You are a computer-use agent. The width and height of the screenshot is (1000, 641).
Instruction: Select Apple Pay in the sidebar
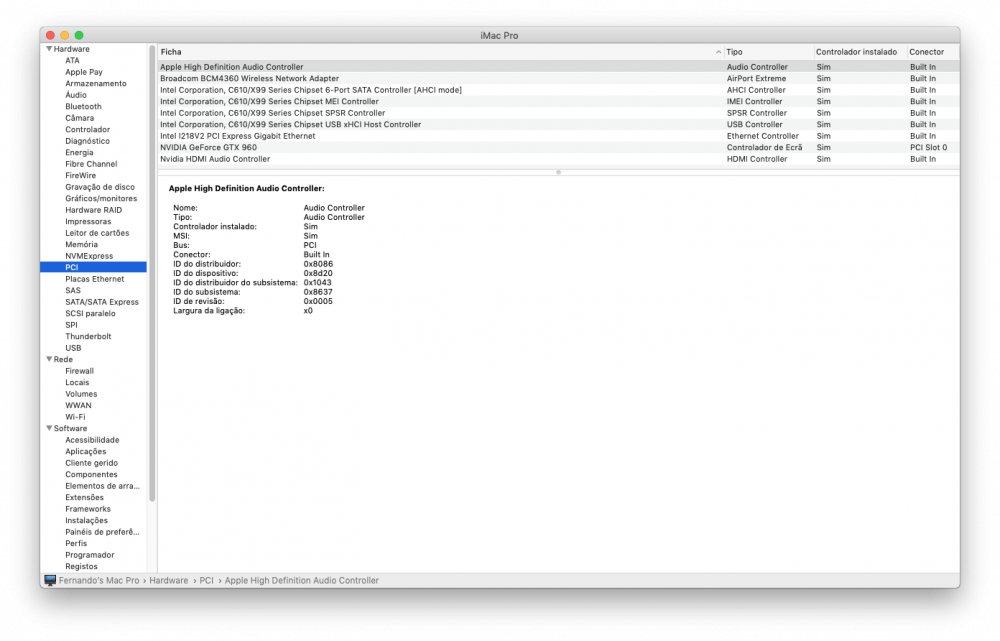(x=84, y=72)
